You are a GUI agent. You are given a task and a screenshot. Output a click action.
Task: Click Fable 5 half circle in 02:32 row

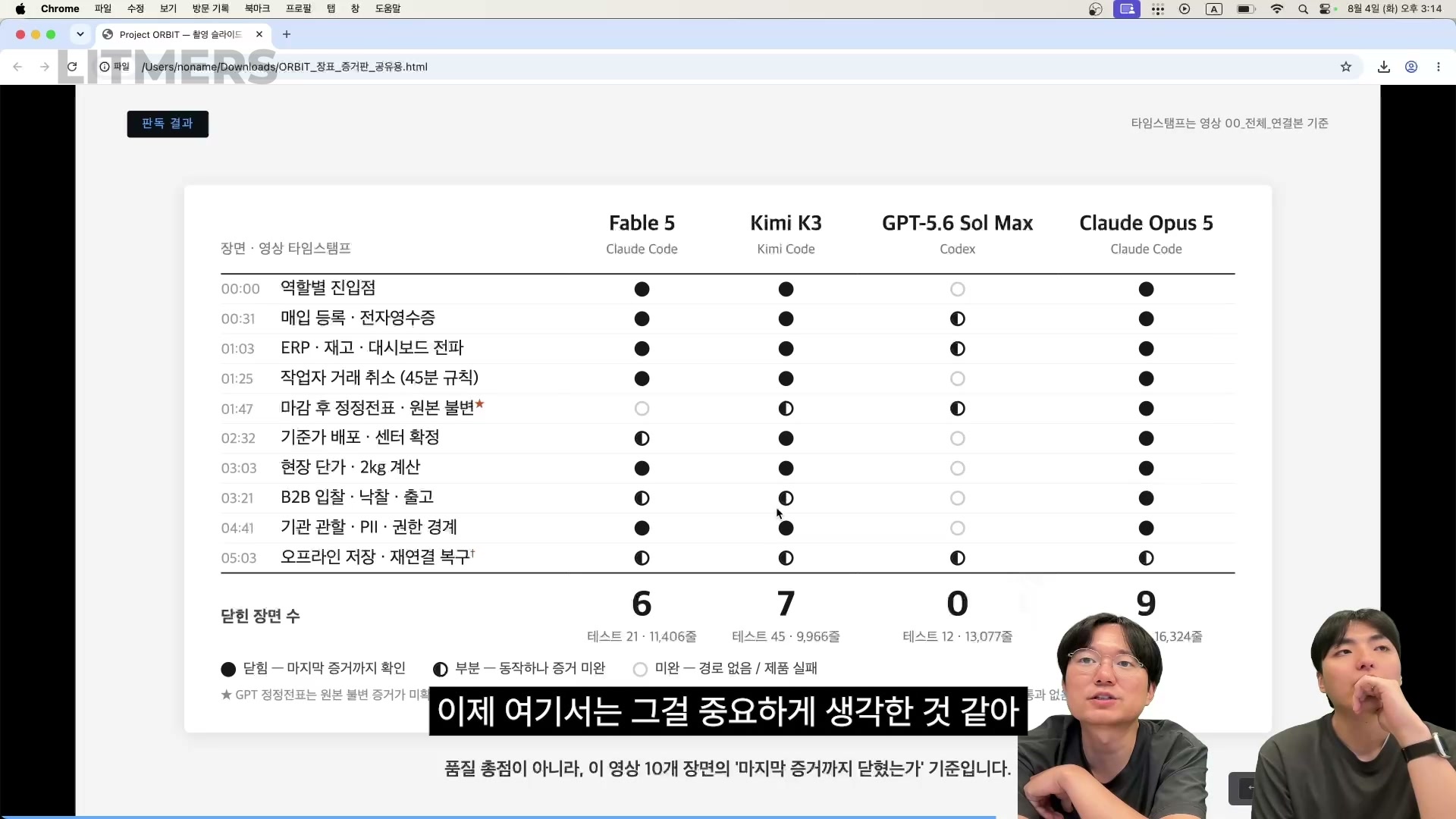click(642, 438)
